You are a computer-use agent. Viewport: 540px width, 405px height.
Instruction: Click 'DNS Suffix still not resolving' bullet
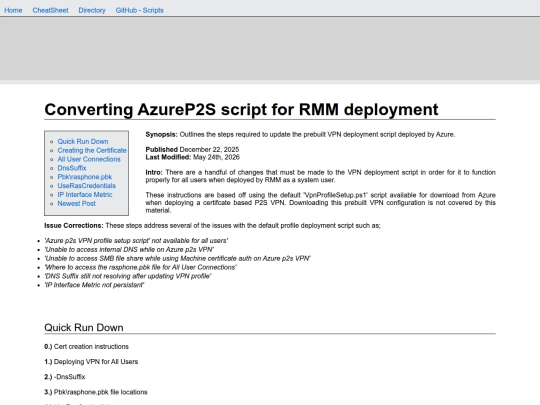coord(128,276)
